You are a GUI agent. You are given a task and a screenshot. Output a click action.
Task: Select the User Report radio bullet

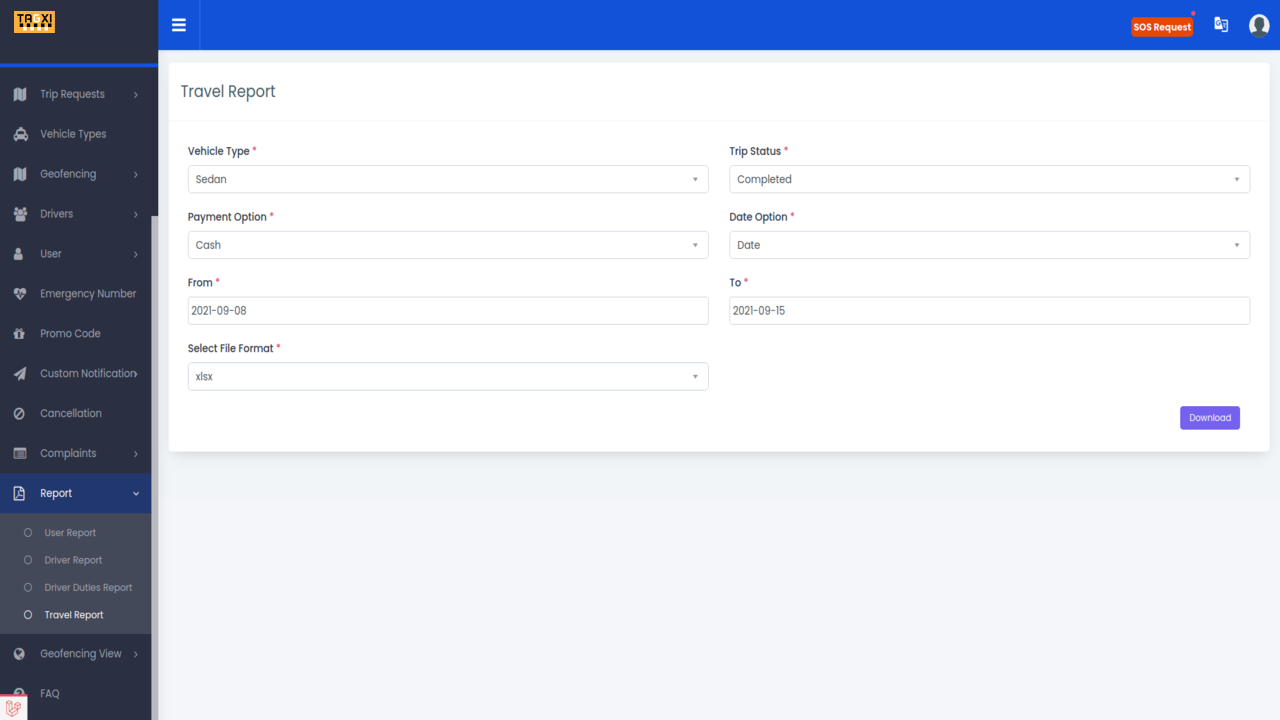point(29,532)
